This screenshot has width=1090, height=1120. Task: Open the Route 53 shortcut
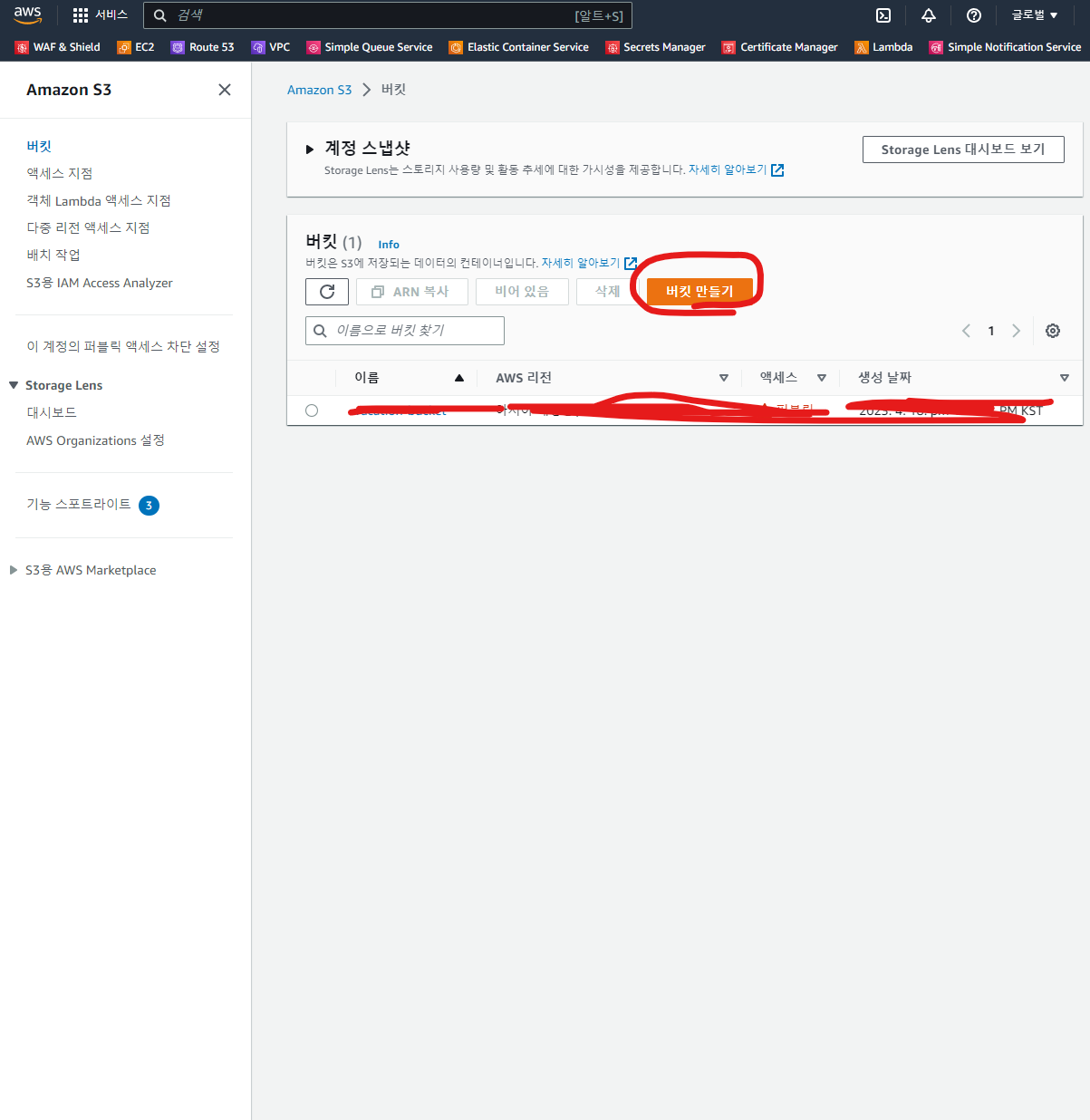(203, 47)
